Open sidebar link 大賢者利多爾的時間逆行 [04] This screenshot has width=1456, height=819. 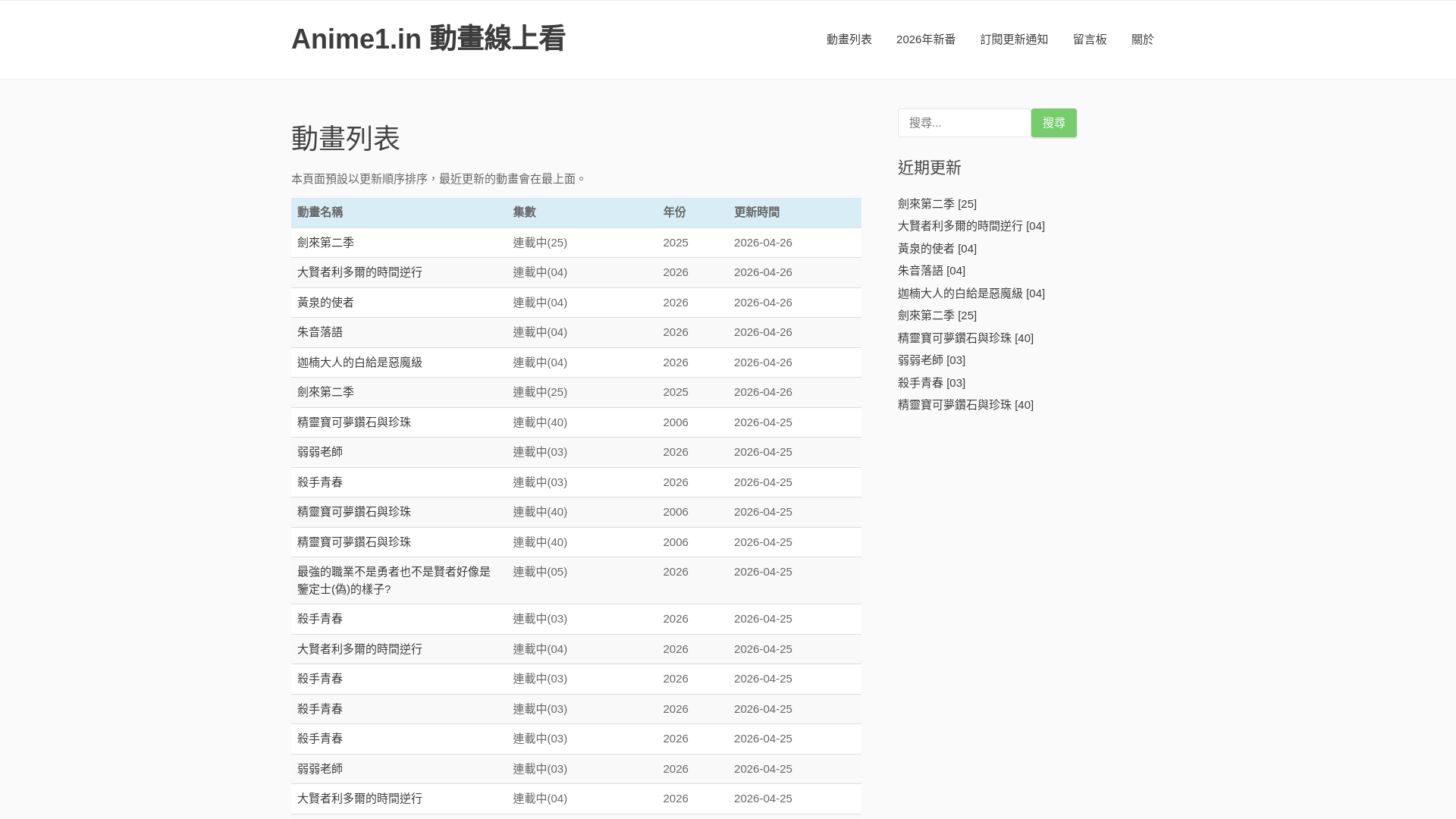[971, 226]
